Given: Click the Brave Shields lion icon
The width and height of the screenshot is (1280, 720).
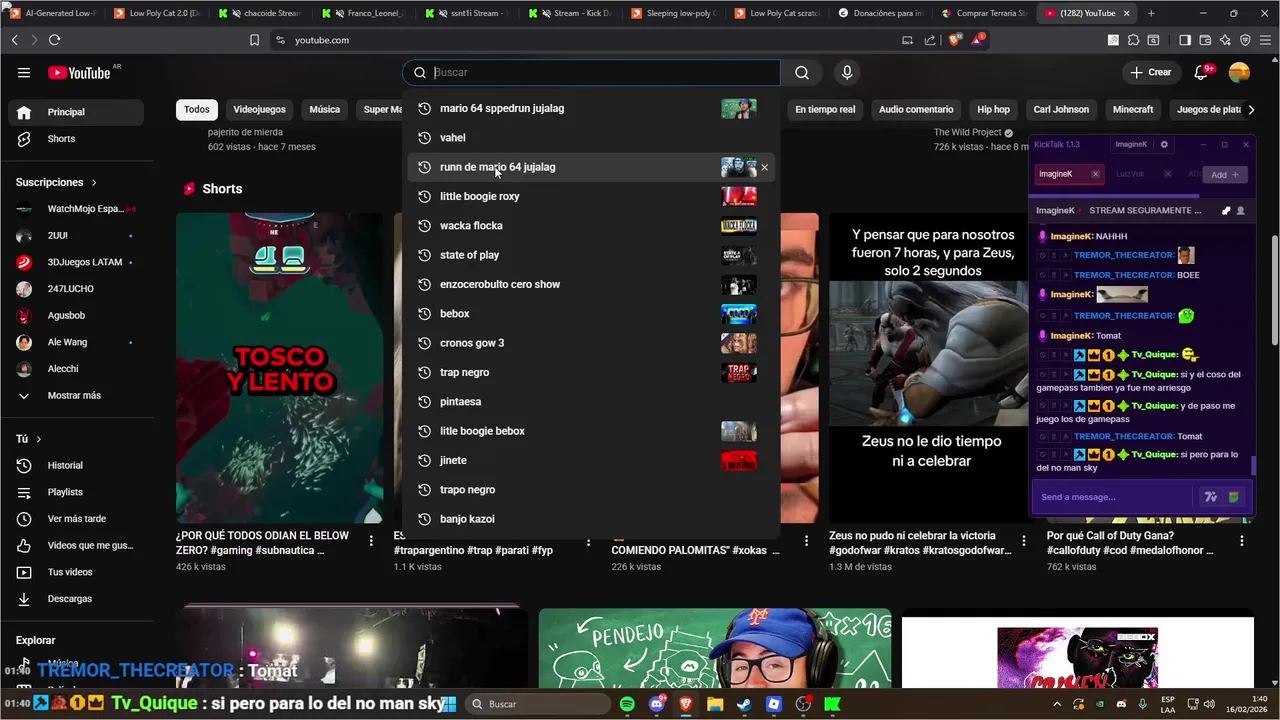Looking at the screenshot, I should 955,40.
